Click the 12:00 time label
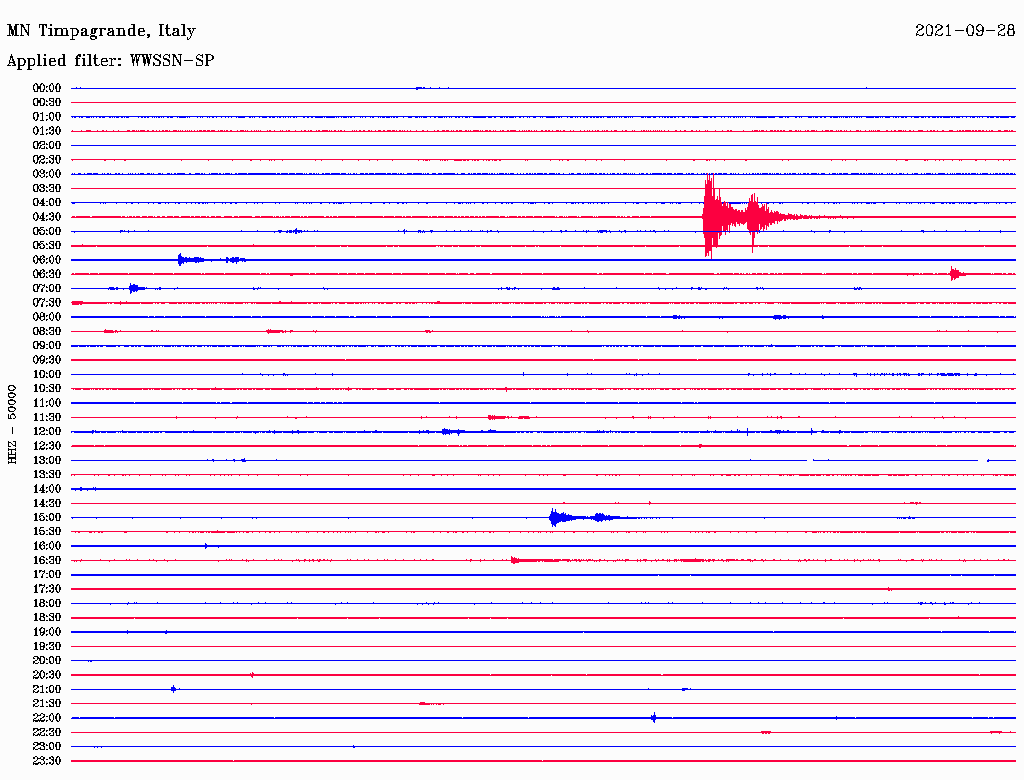The width and height of the screenshot is (1024, 780). point(47,432)
